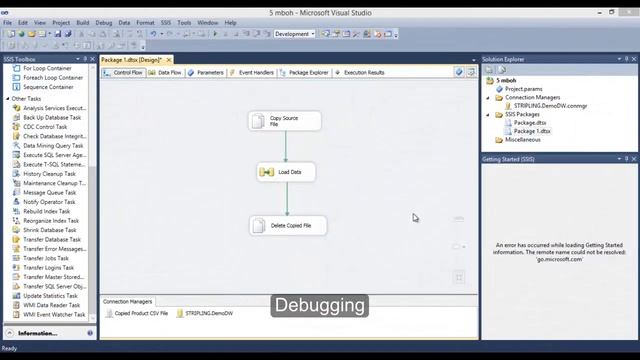Open the Package Explorer tab
This screenshot has height=360, width=640.
tap(304, 73)
